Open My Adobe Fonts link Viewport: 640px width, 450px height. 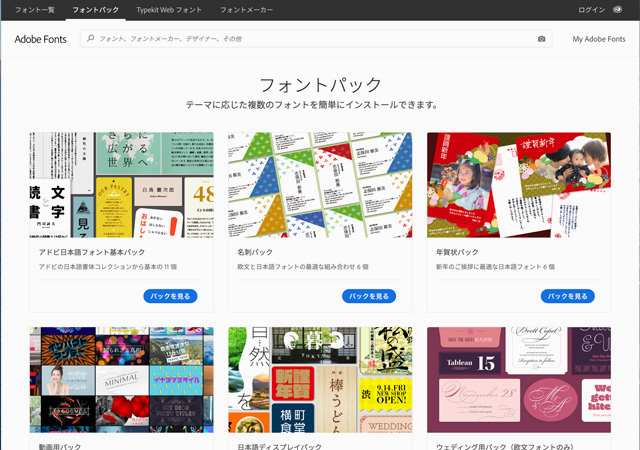coord(599,39)
